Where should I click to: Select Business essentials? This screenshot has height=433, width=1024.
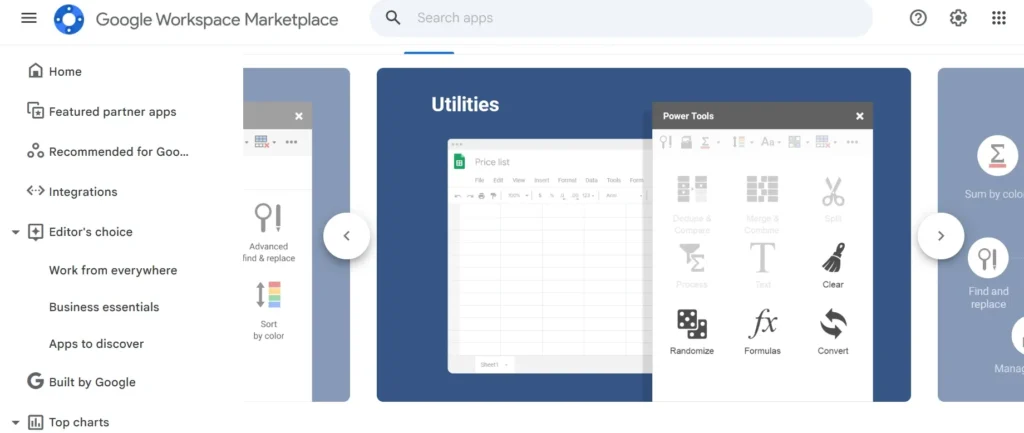(104, 307)
